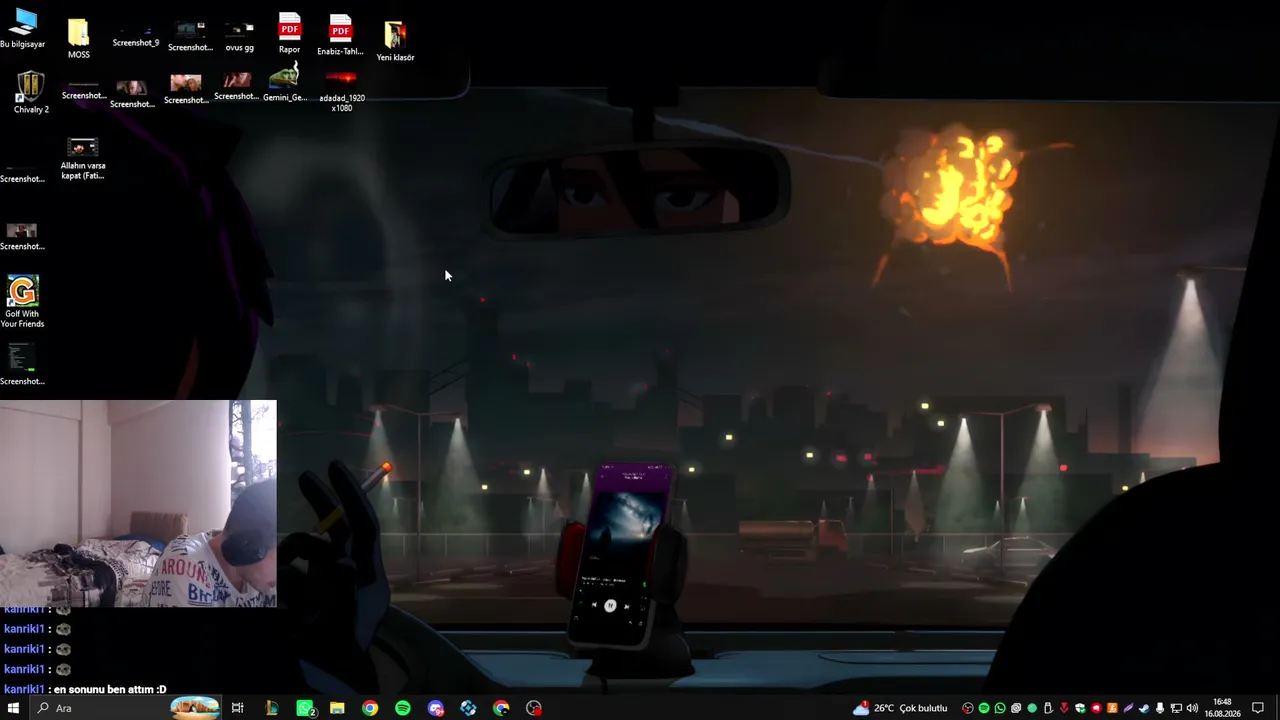Open Chrome beside File Explorer on taskbar
The height and width of the screenshot is (720, 1280).
coord(370,708)
